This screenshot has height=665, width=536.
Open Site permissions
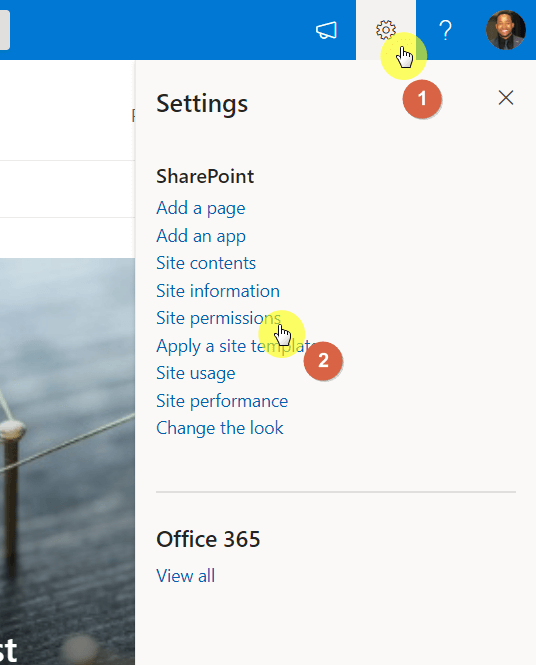[x=218, y=318]
